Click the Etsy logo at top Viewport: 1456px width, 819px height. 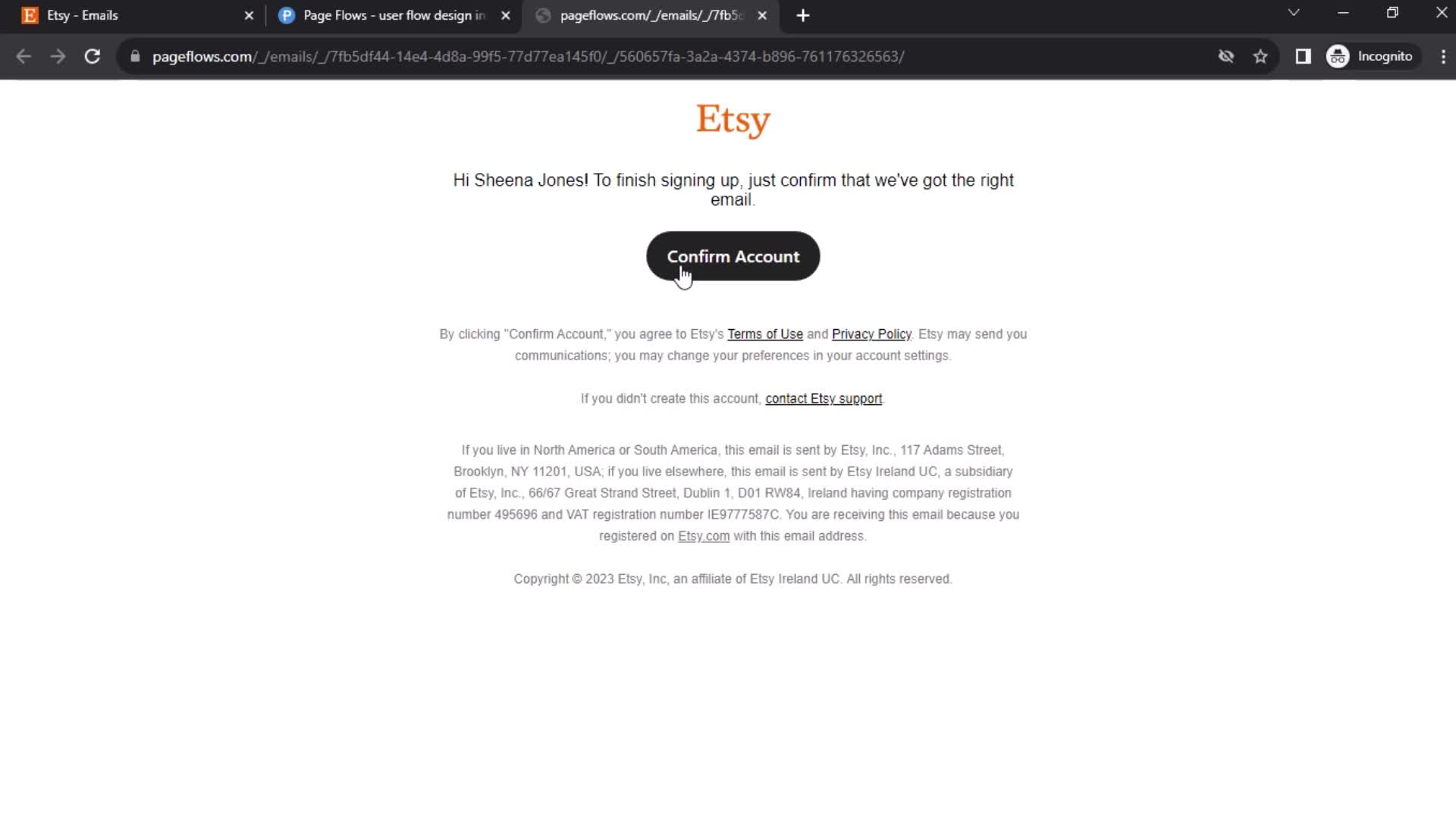pos(733,119)
